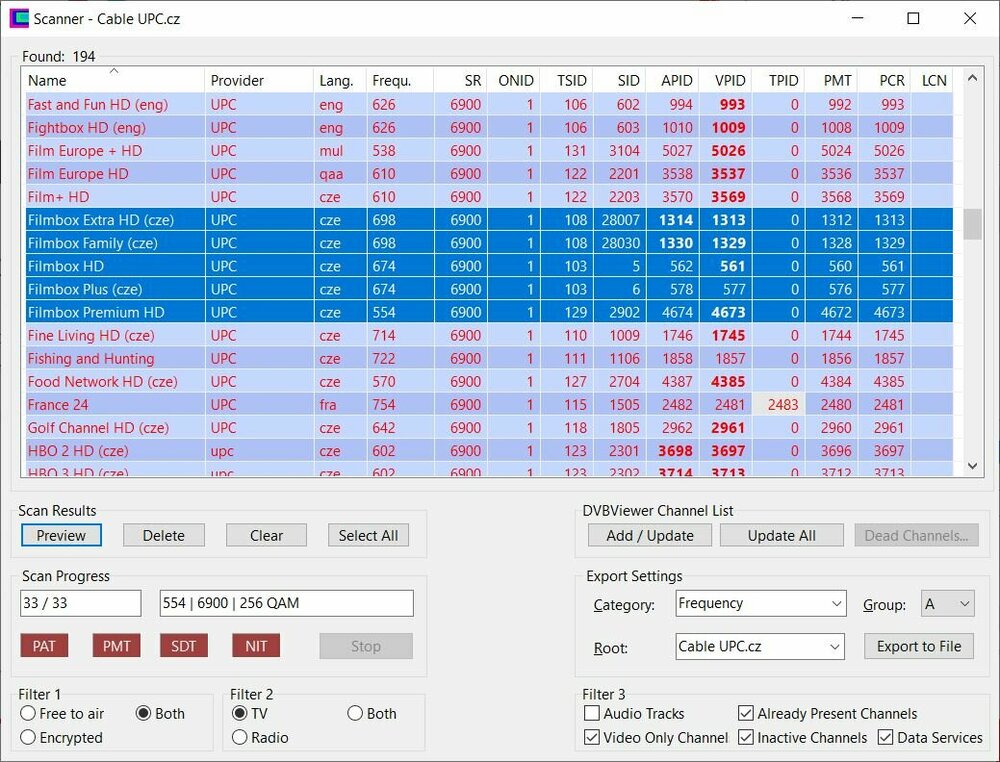The image size is (1000, 762).
Task: Click the red PMT indicator
Action: pyautogui.click(x=117, y=646)
